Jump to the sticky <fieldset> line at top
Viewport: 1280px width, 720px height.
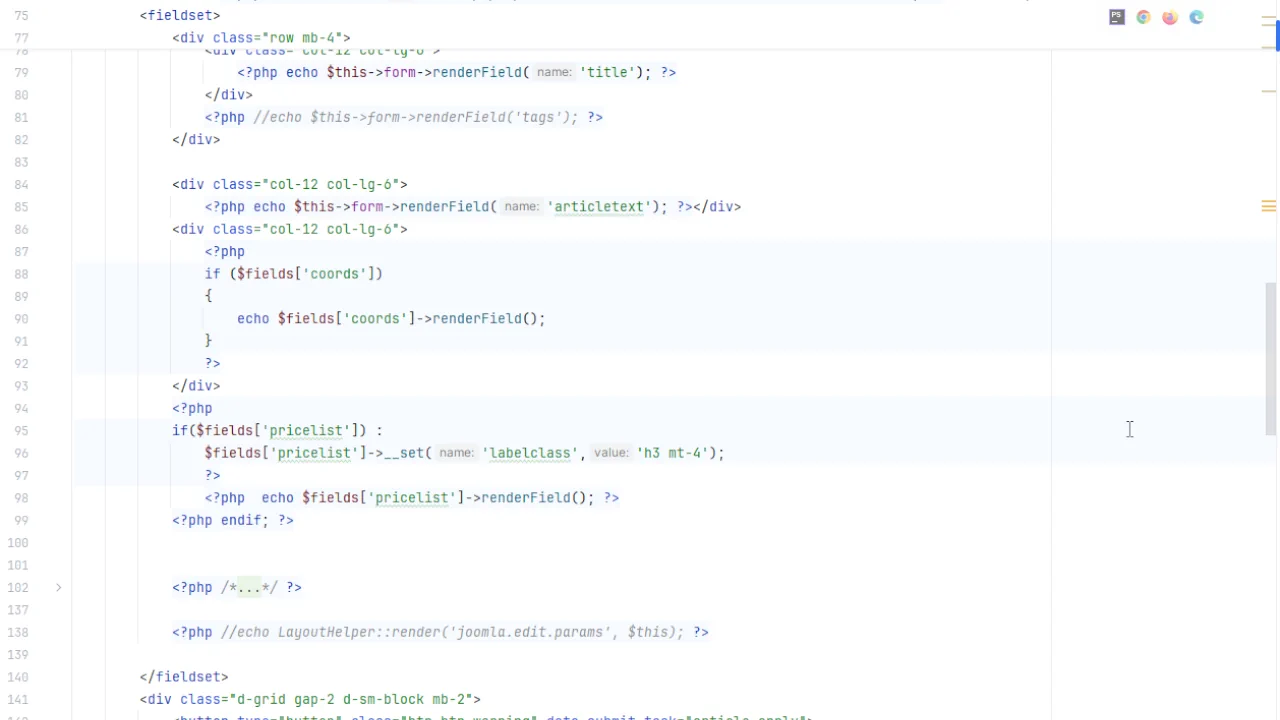tap(180, 15)
